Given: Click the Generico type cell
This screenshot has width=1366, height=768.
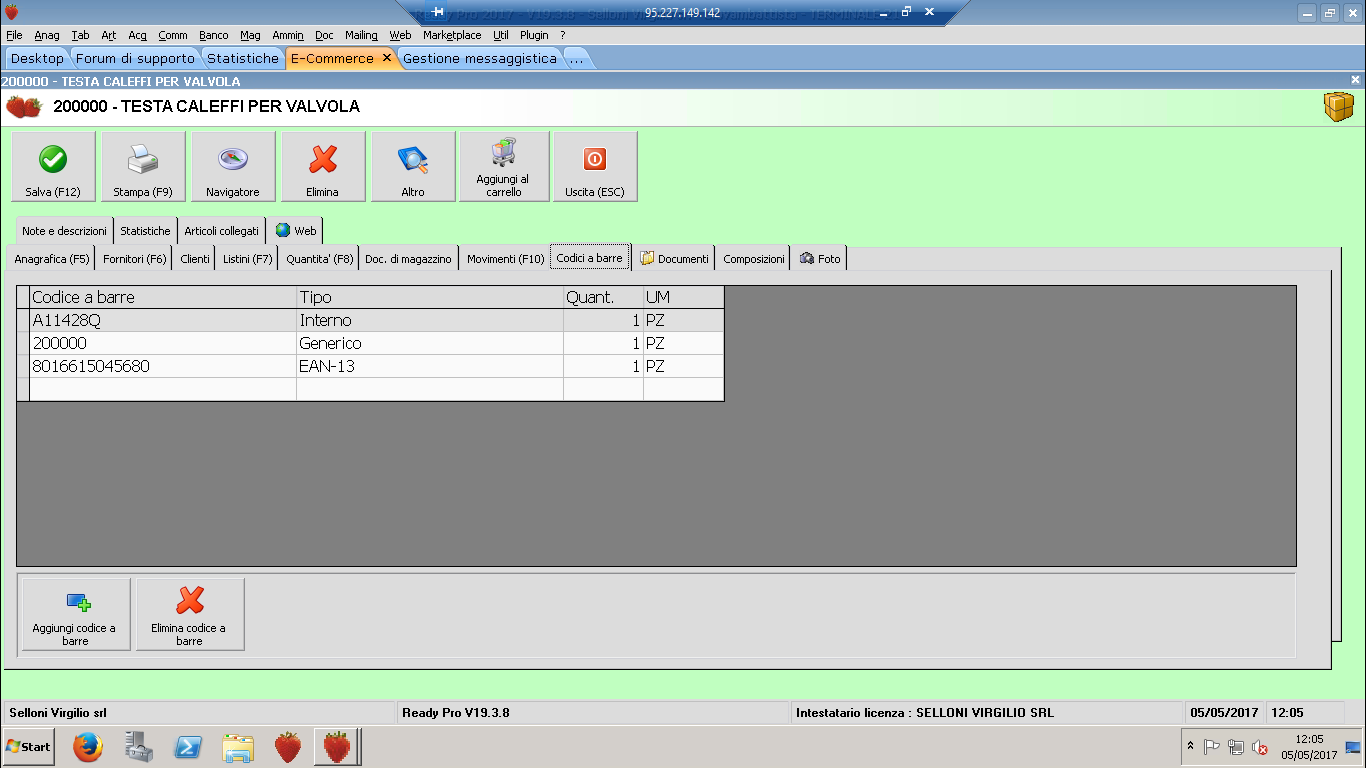Looking at the screenshot, I should click(430, 344).
